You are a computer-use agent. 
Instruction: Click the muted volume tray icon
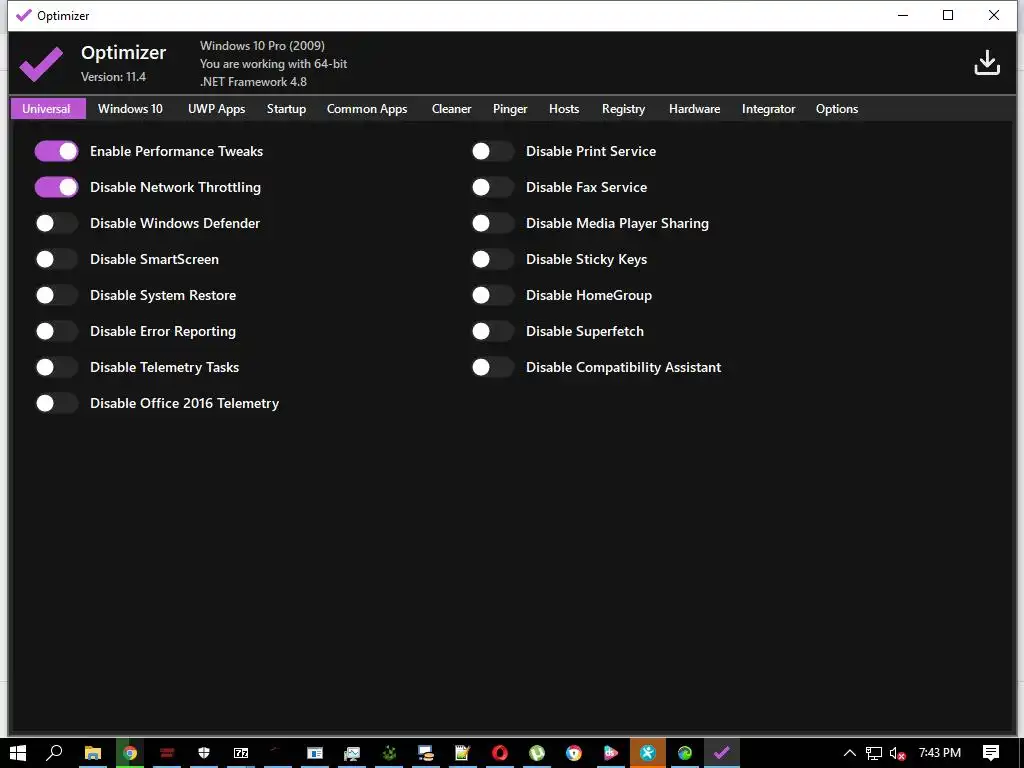pos(897,753)
